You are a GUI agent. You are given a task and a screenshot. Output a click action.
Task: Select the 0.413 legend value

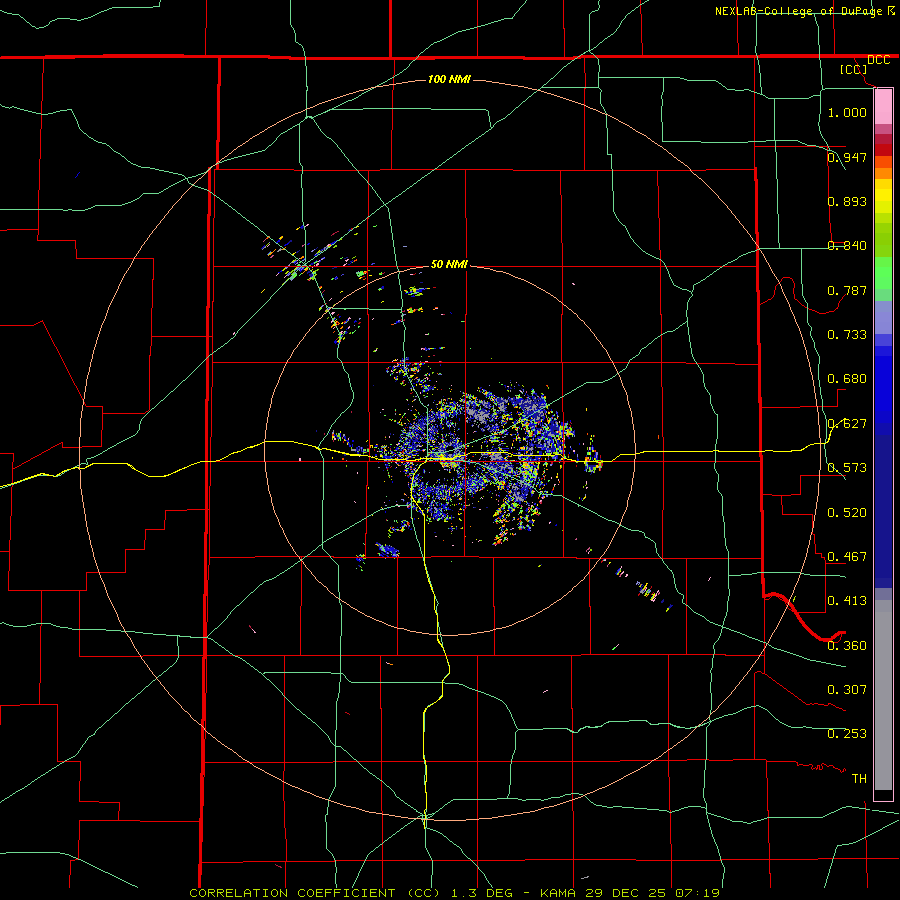[x=847, y=600]
